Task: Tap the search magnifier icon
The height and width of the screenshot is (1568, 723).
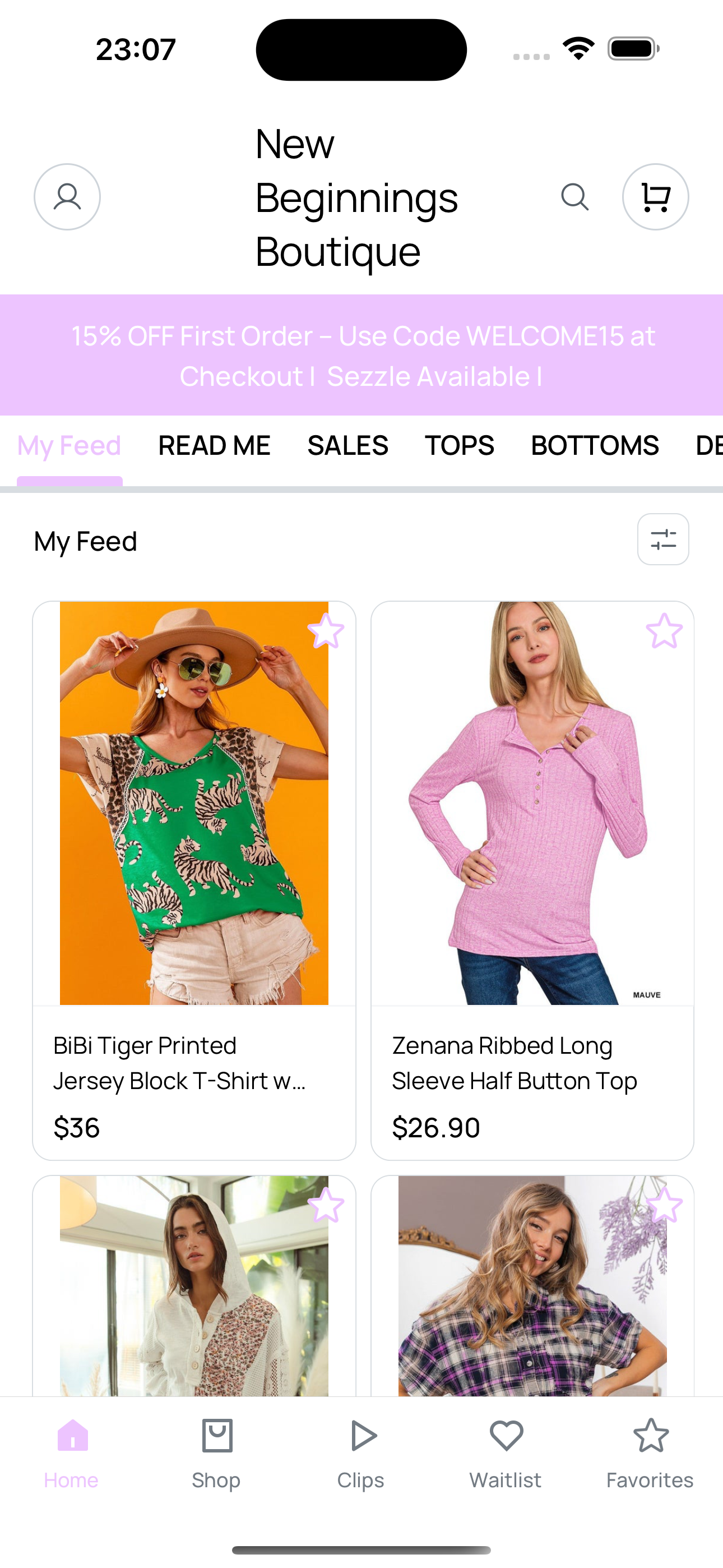Action: (574, 197)
